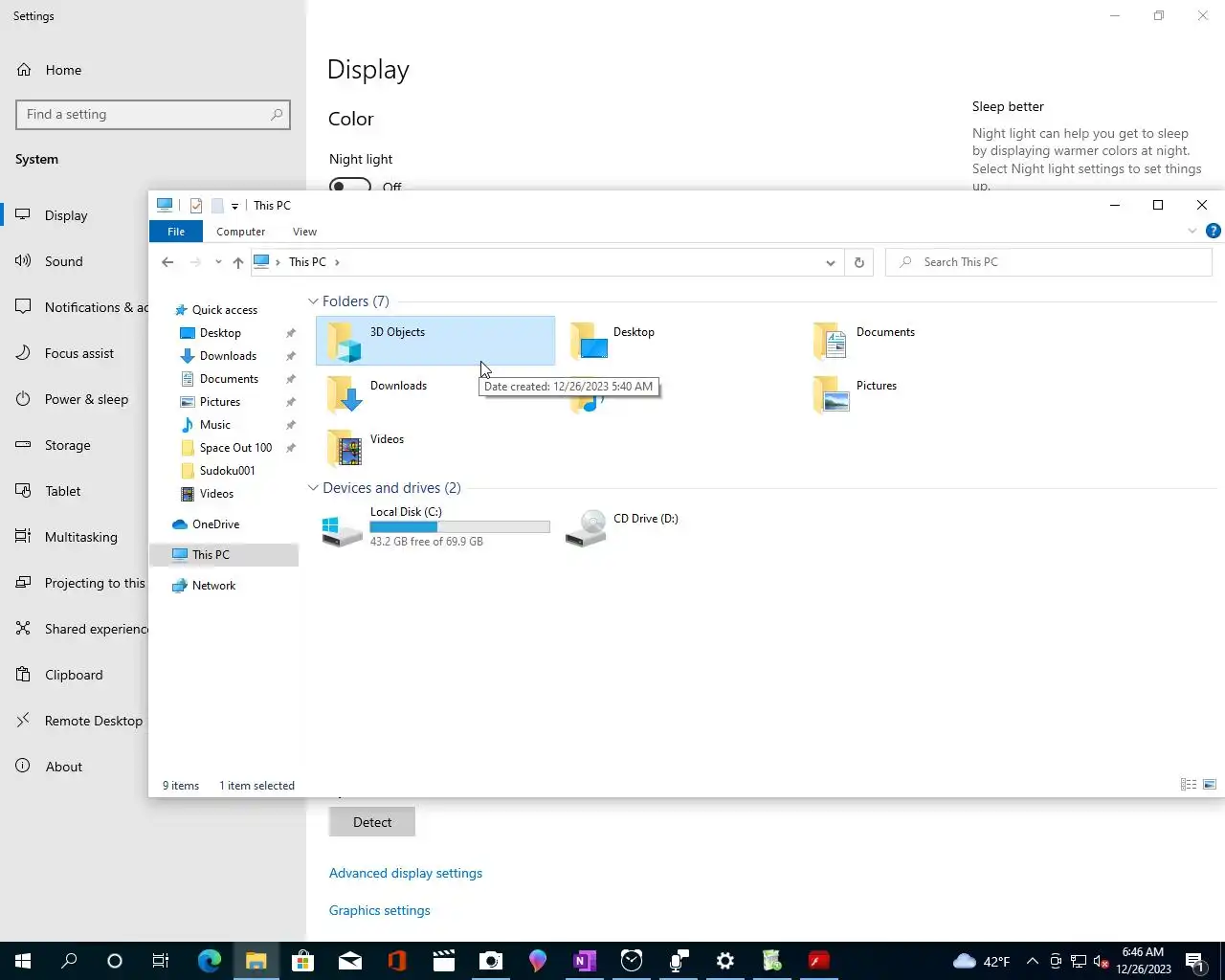The width and height of the screenshot is (1225, 980).
Task: Open the Computer ribbon tab
Action: (240, 232)
